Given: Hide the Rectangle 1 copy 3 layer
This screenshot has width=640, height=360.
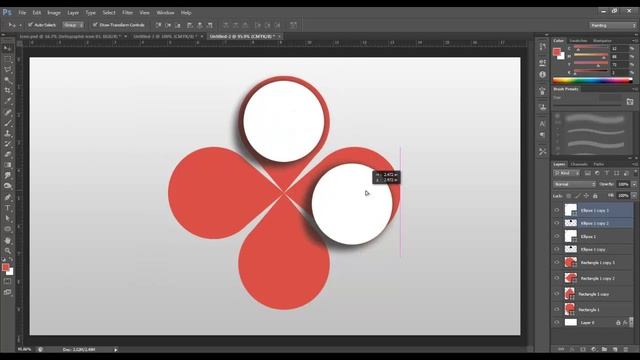Looking at the screenshot, I should pos(557,262).
